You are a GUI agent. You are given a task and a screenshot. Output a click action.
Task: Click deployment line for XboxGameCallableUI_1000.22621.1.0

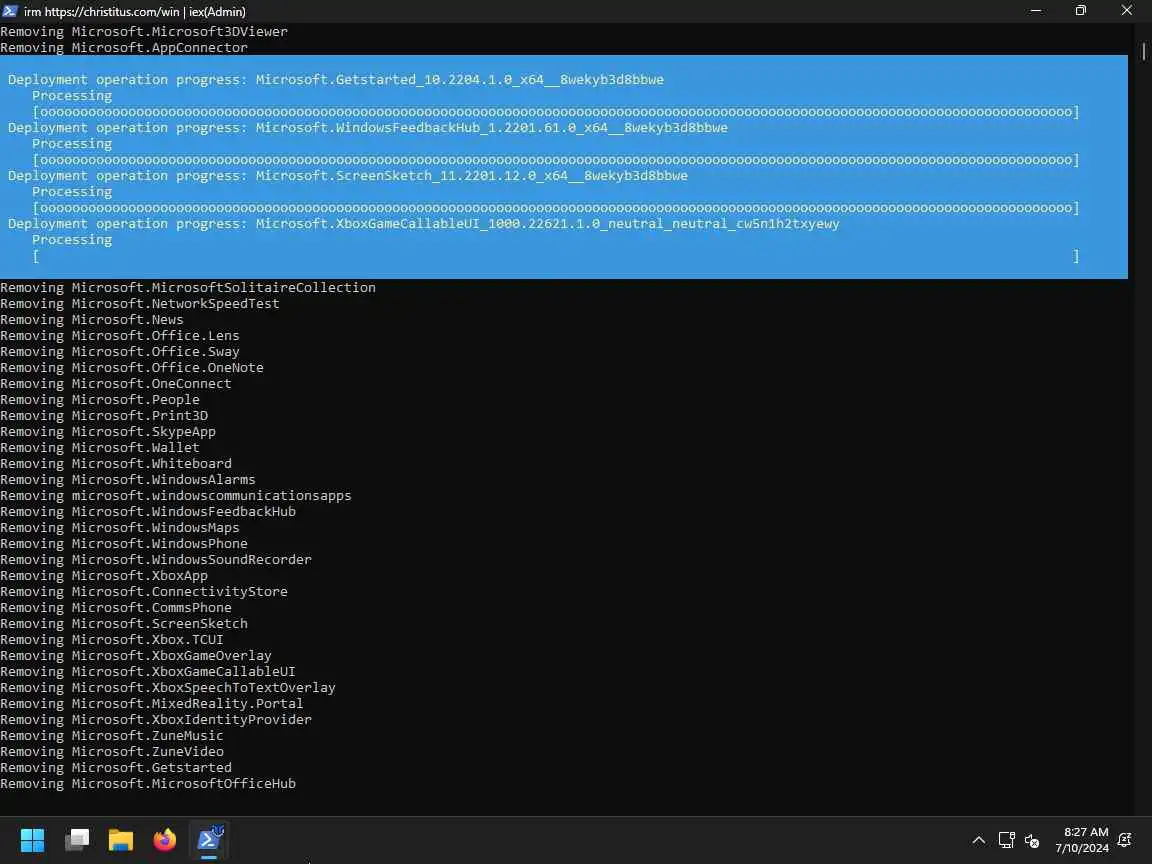(424, 223)
